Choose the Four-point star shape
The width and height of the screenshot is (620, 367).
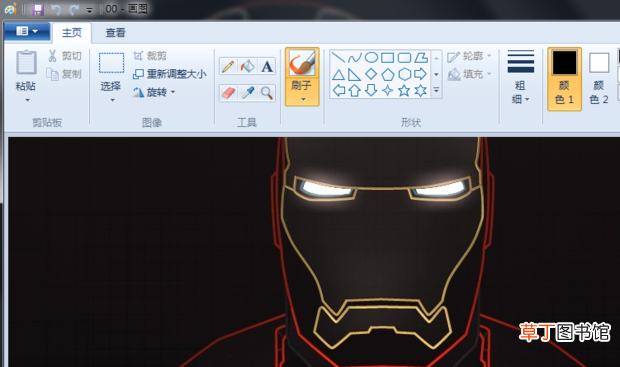(388, 91)
